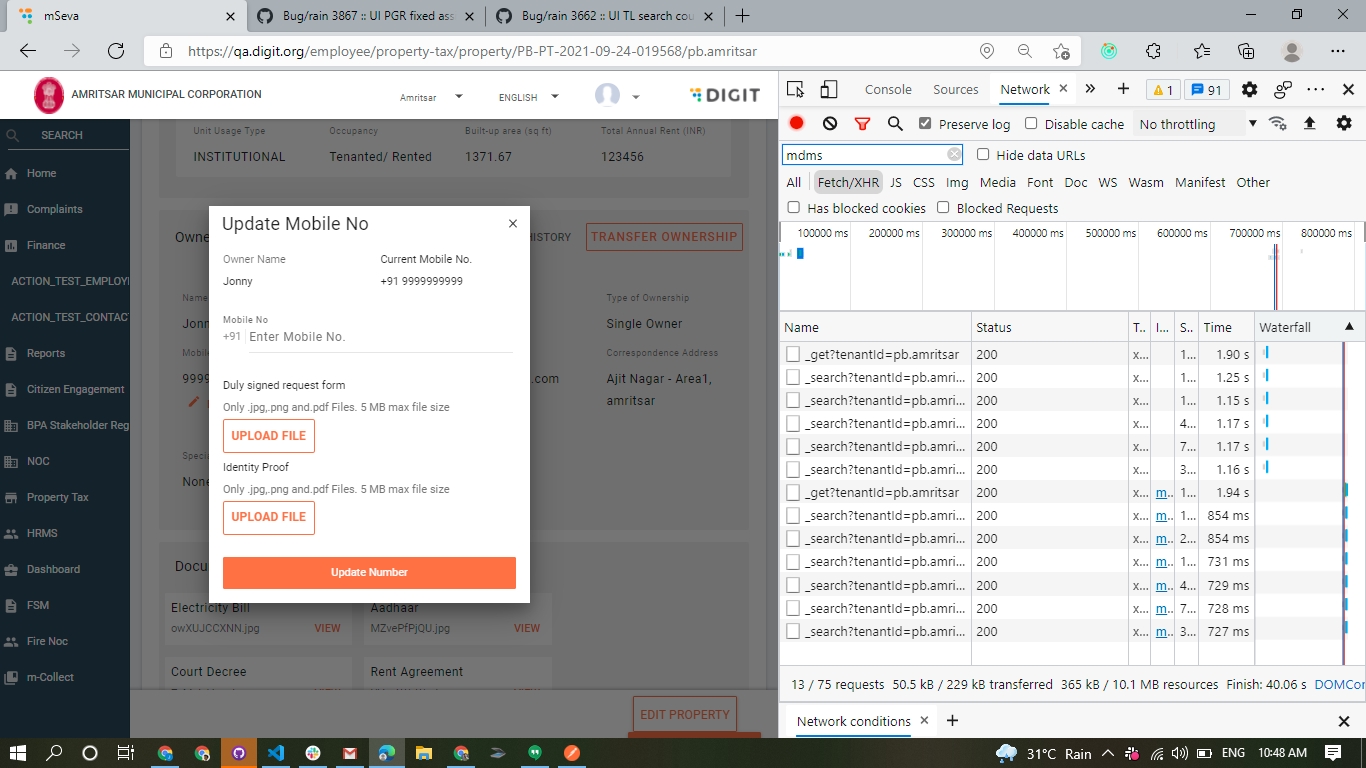Switch to the Console tab
This screenshot has height=768, width=1366.
[x=888, y=89]
